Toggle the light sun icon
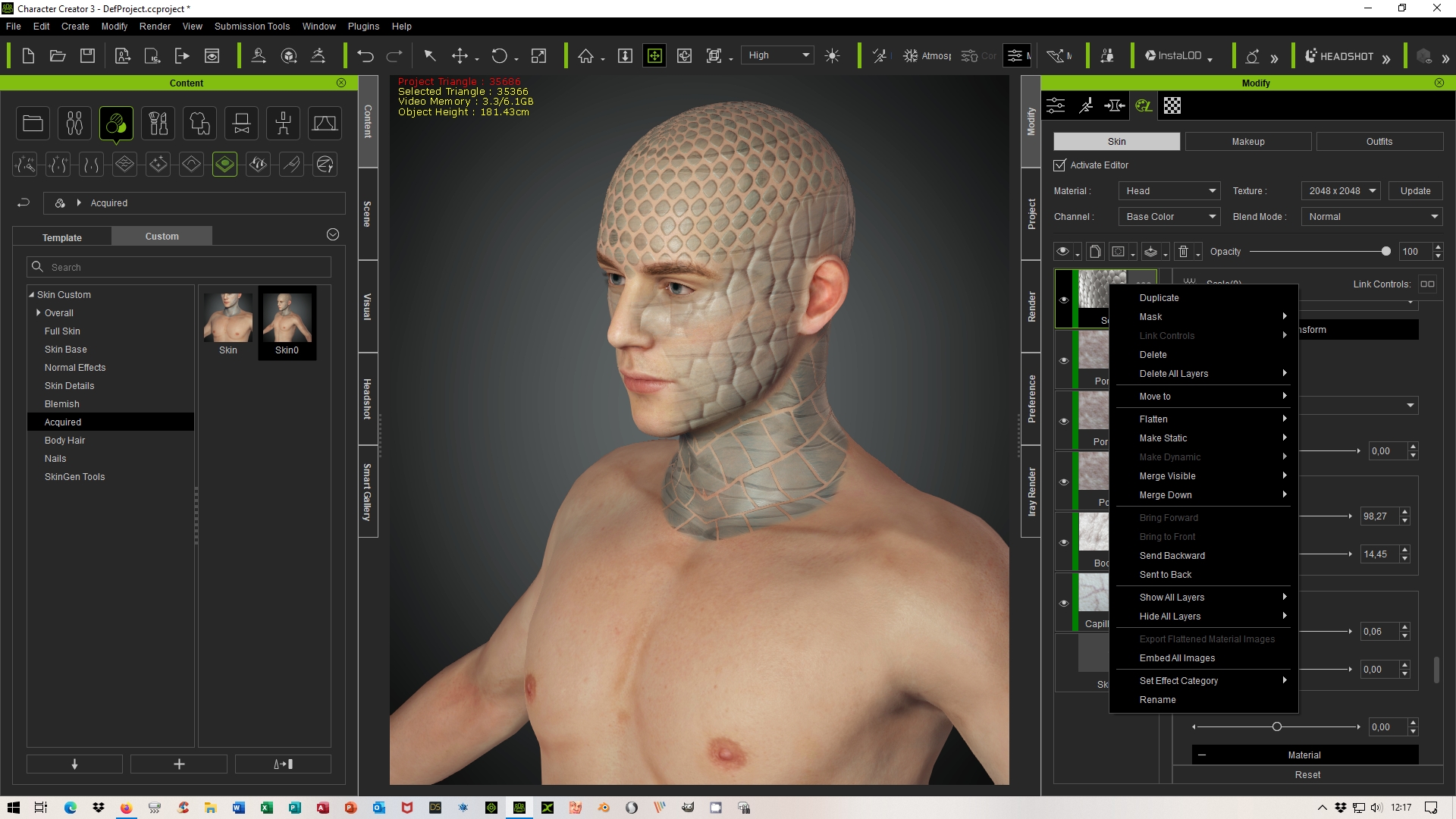1456x819 pixels. [x=832, y=56]
